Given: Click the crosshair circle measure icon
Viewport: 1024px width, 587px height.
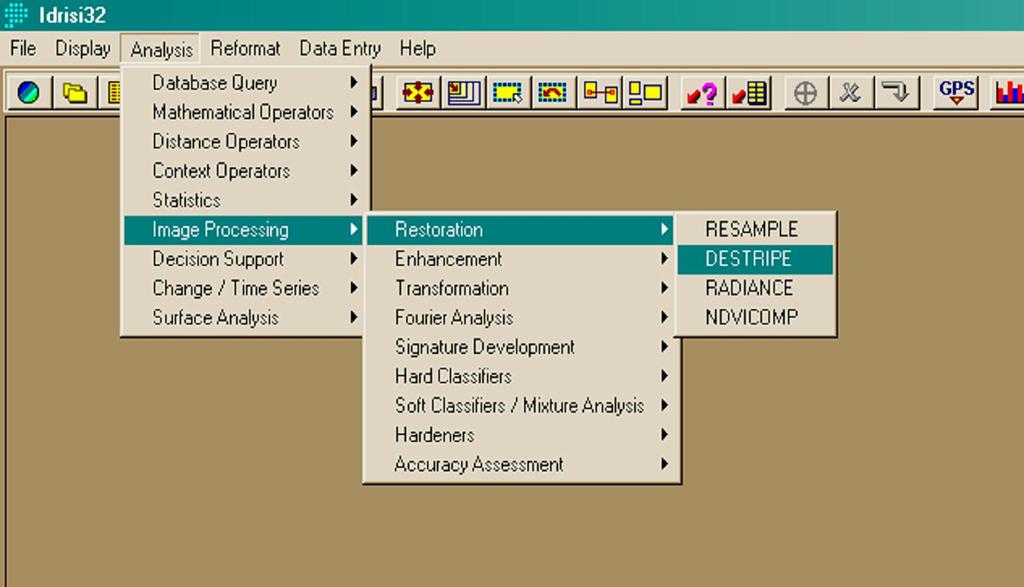Looking at the screenshot, I should coord(805,93).
